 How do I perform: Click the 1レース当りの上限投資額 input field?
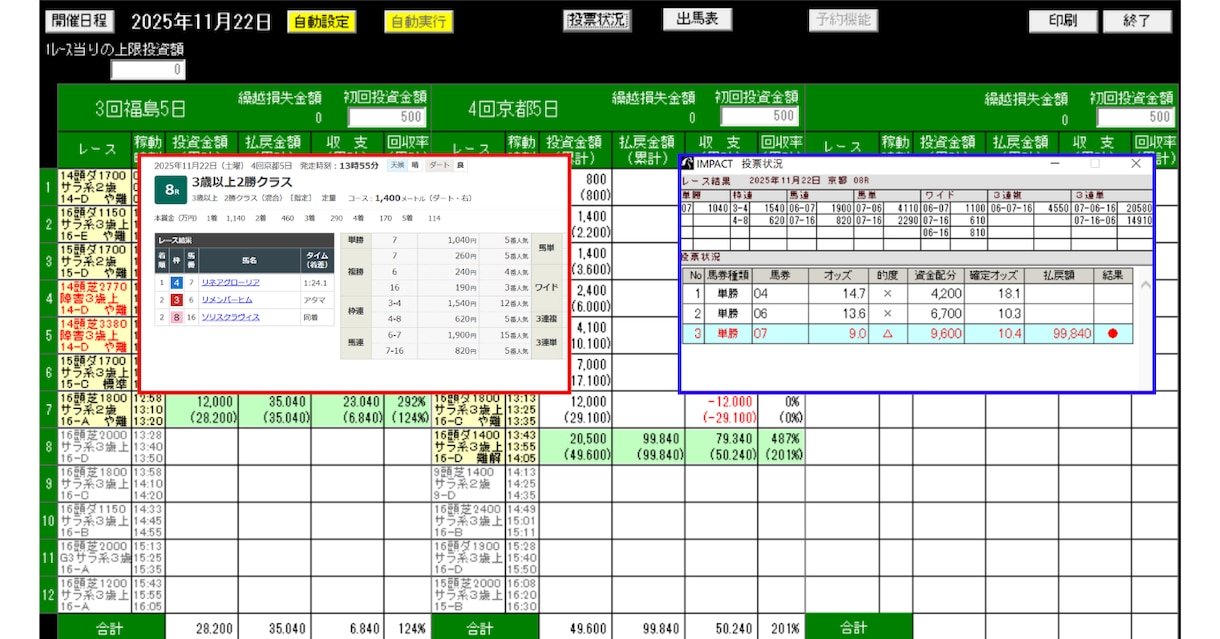tap(148, 70)
